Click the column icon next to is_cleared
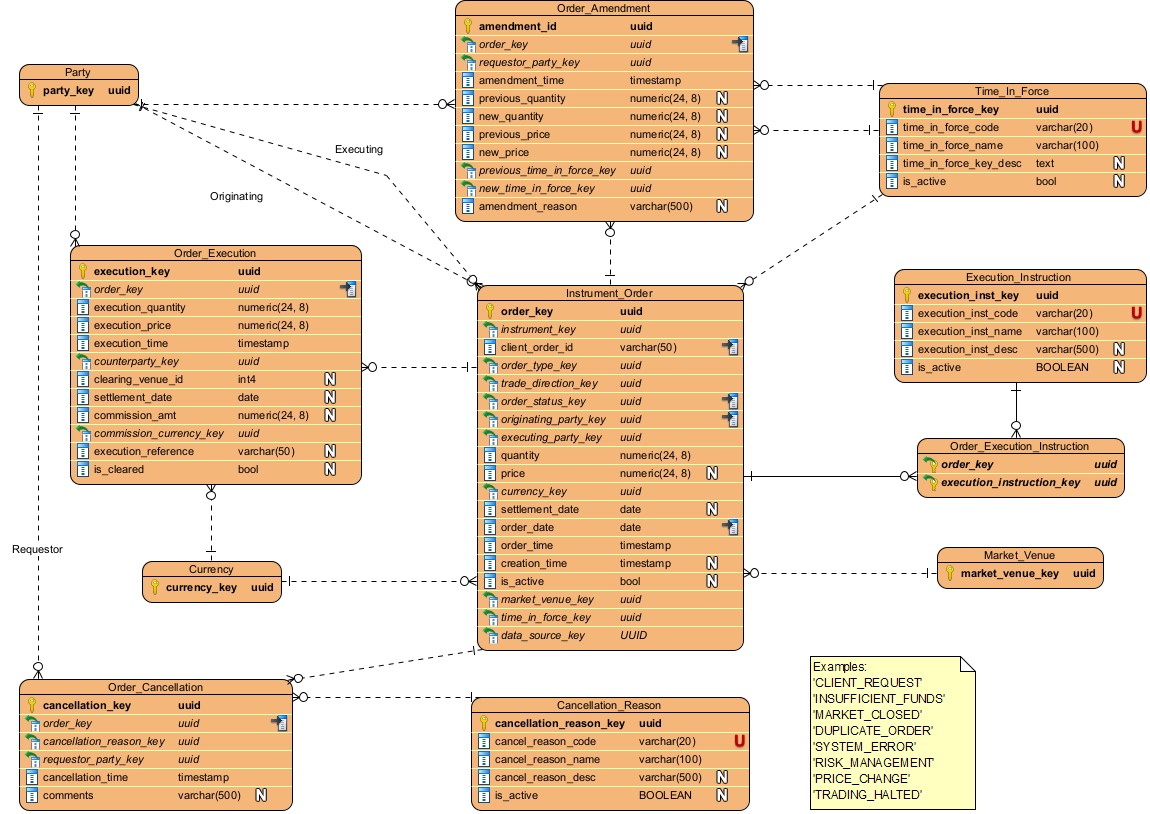1150x814 pixels. pos(83,469)
